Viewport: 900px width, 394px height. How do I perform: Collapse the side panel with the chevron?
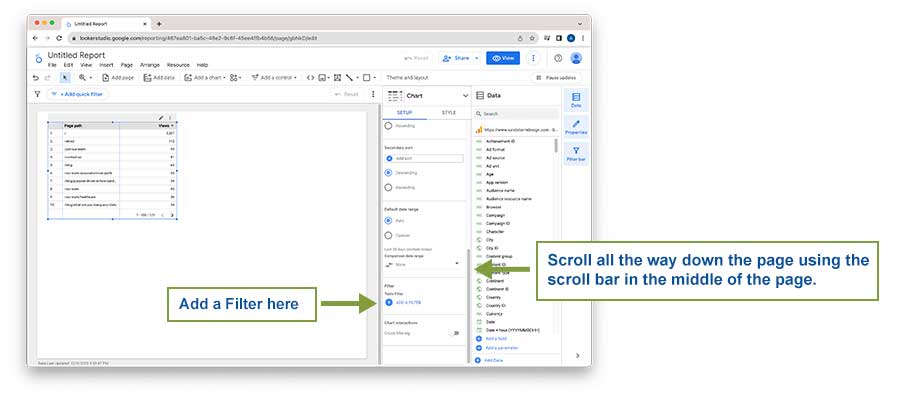577,356
